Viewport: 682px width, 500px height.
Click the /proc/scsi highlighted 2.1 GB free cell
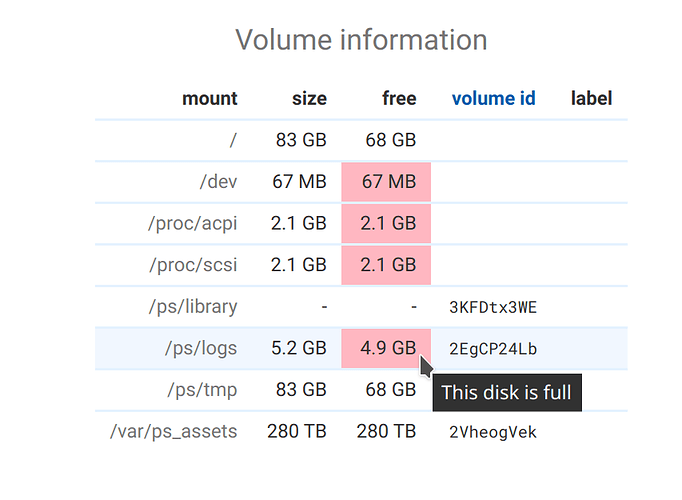point(386,265)
